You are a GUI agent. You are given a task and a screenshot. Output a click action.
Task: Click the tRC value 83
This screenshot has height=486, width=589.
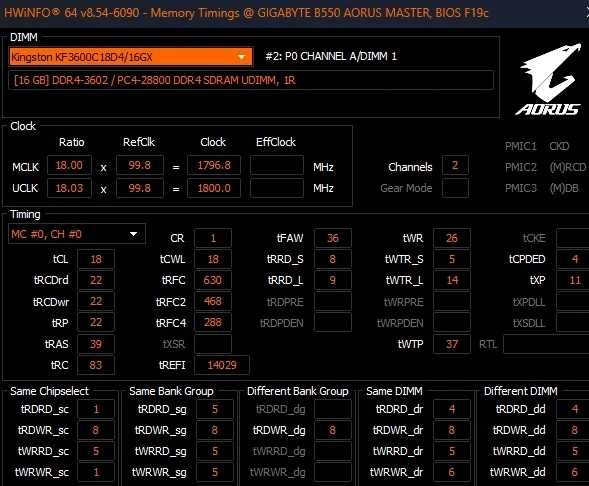point(96,365)
